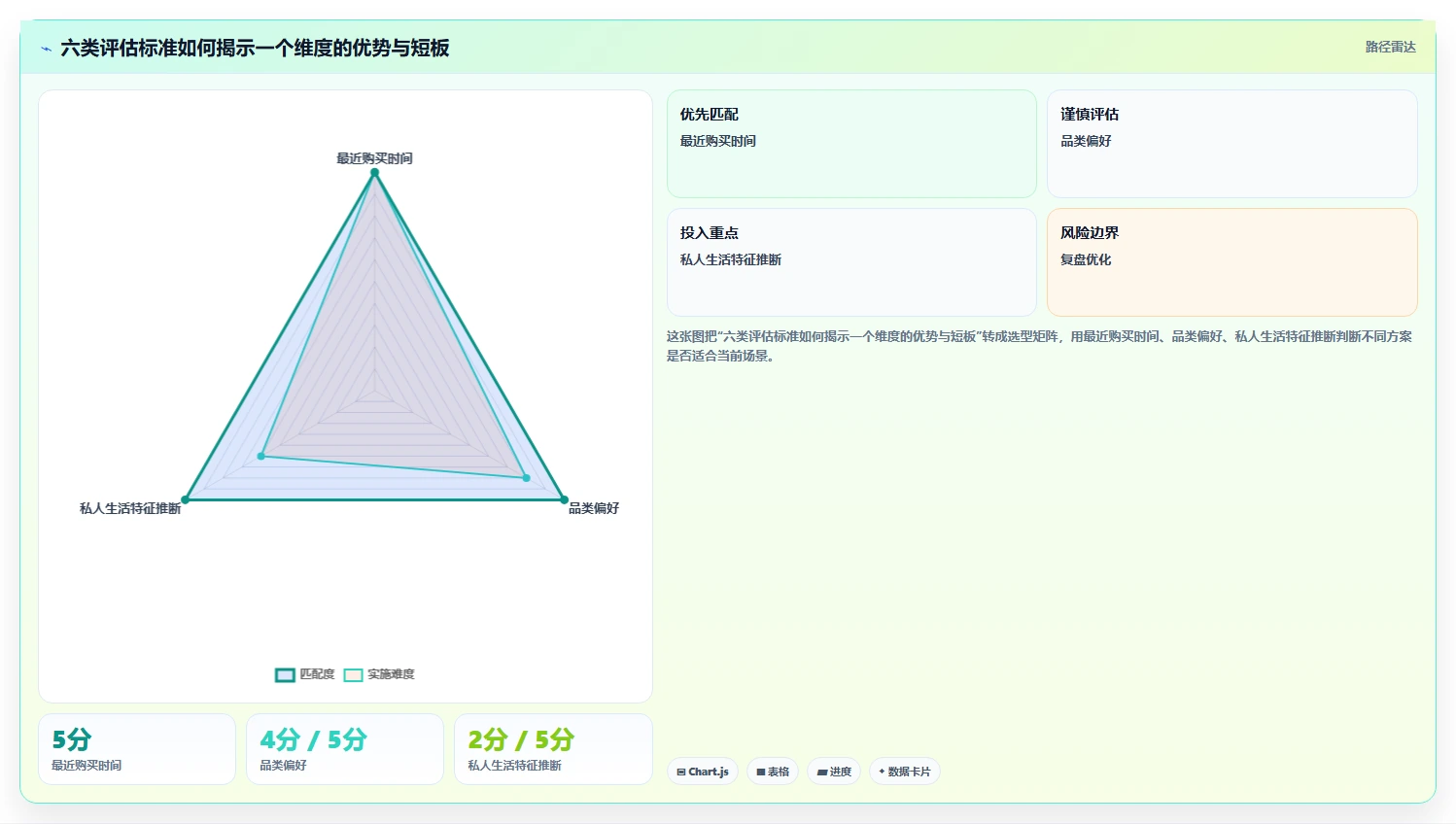Click 最近购买时间 text in 优先匹配 card
The image size is (1456, 824).
(718, 141)
